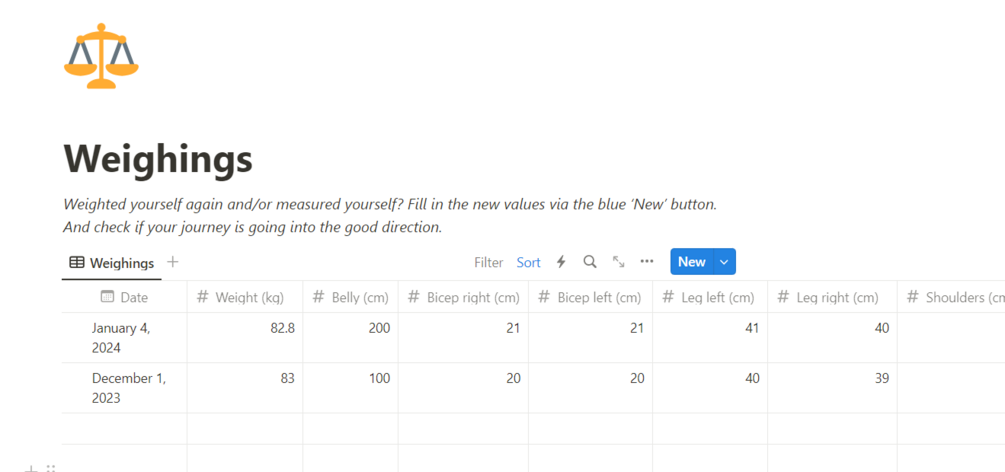Screen dimensions: 1005x472
Task: Click the search magnifier icon
Action: click(590, 262)
